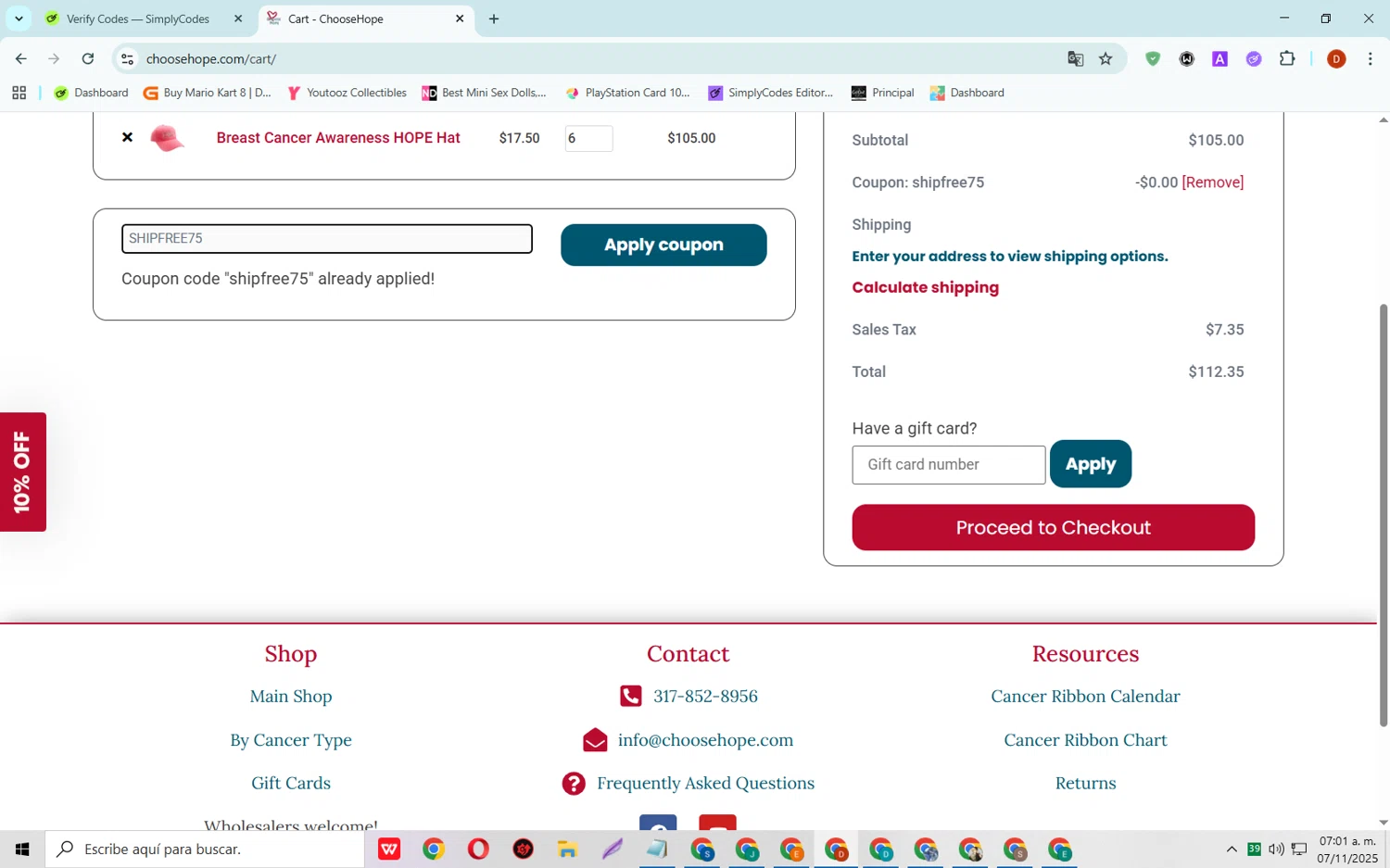Image resolution: width=1390 pixels, height=868 pixels.
Task: Open Calculate shipping
Action: [925, 287]
